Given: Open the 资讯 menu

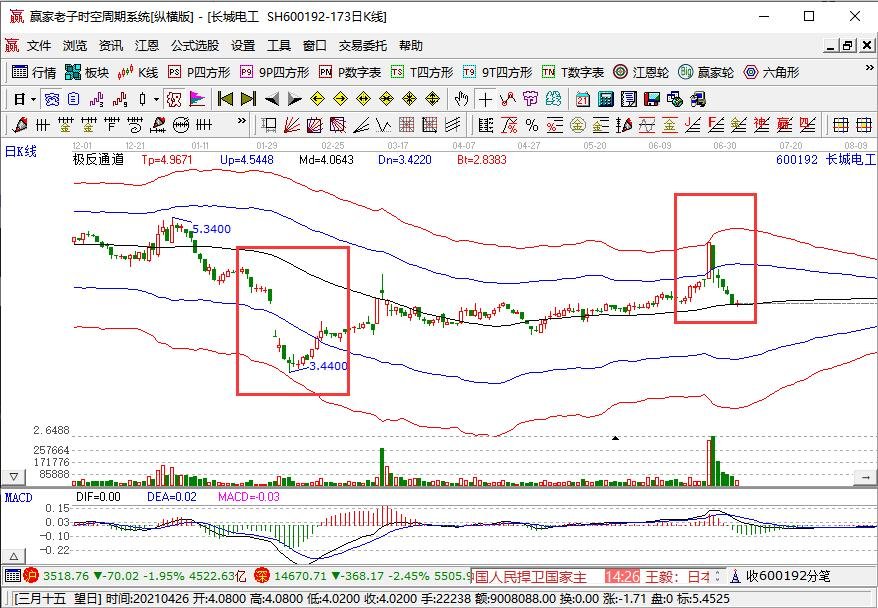Looking at the screenshot, I should (110, 45).
